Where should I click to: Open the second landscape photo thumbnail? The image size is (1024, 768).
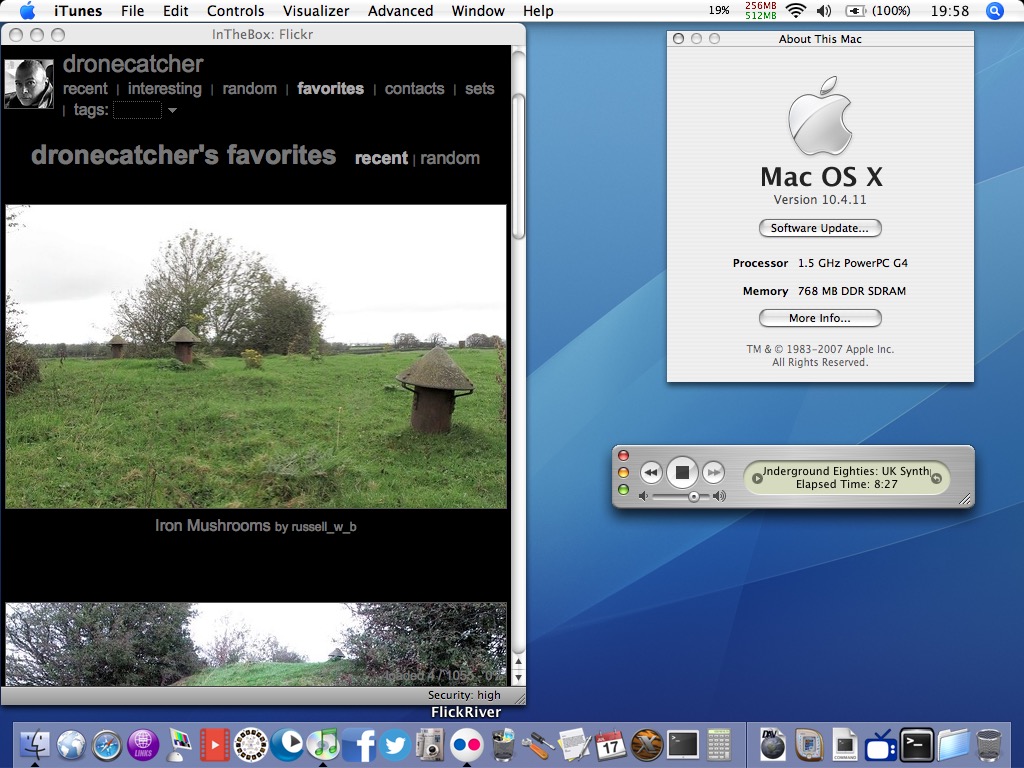click(x=256, y=644)
